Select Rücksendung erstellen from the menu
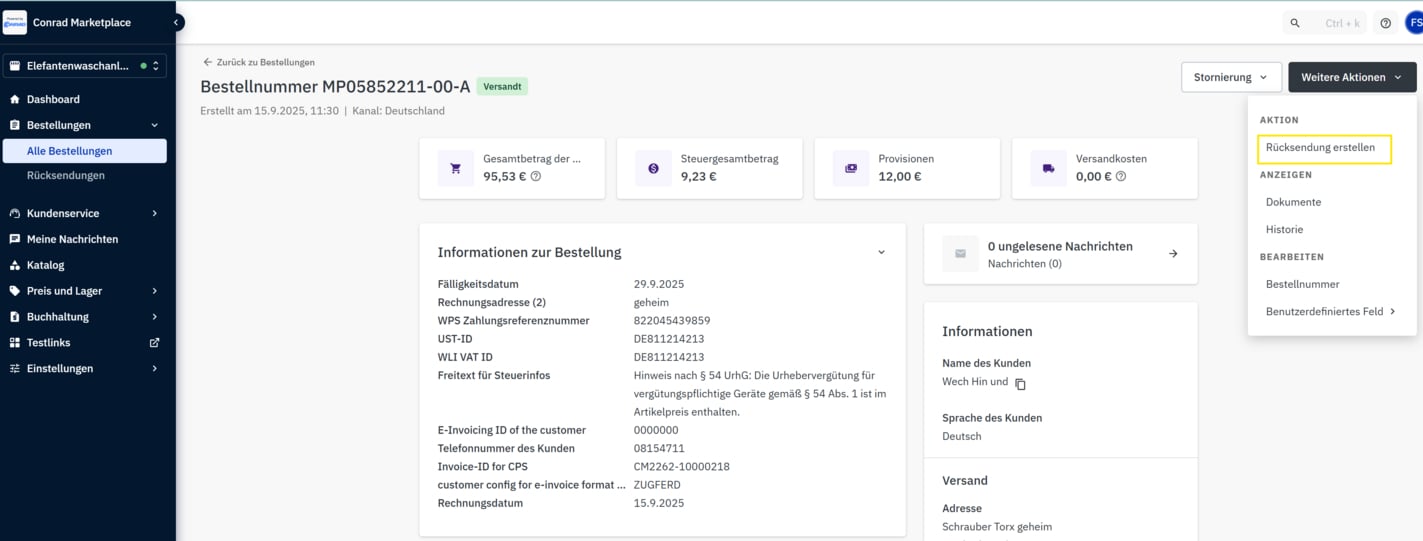Viewport: 1423px width, 541px height. tap(1320, 148)
